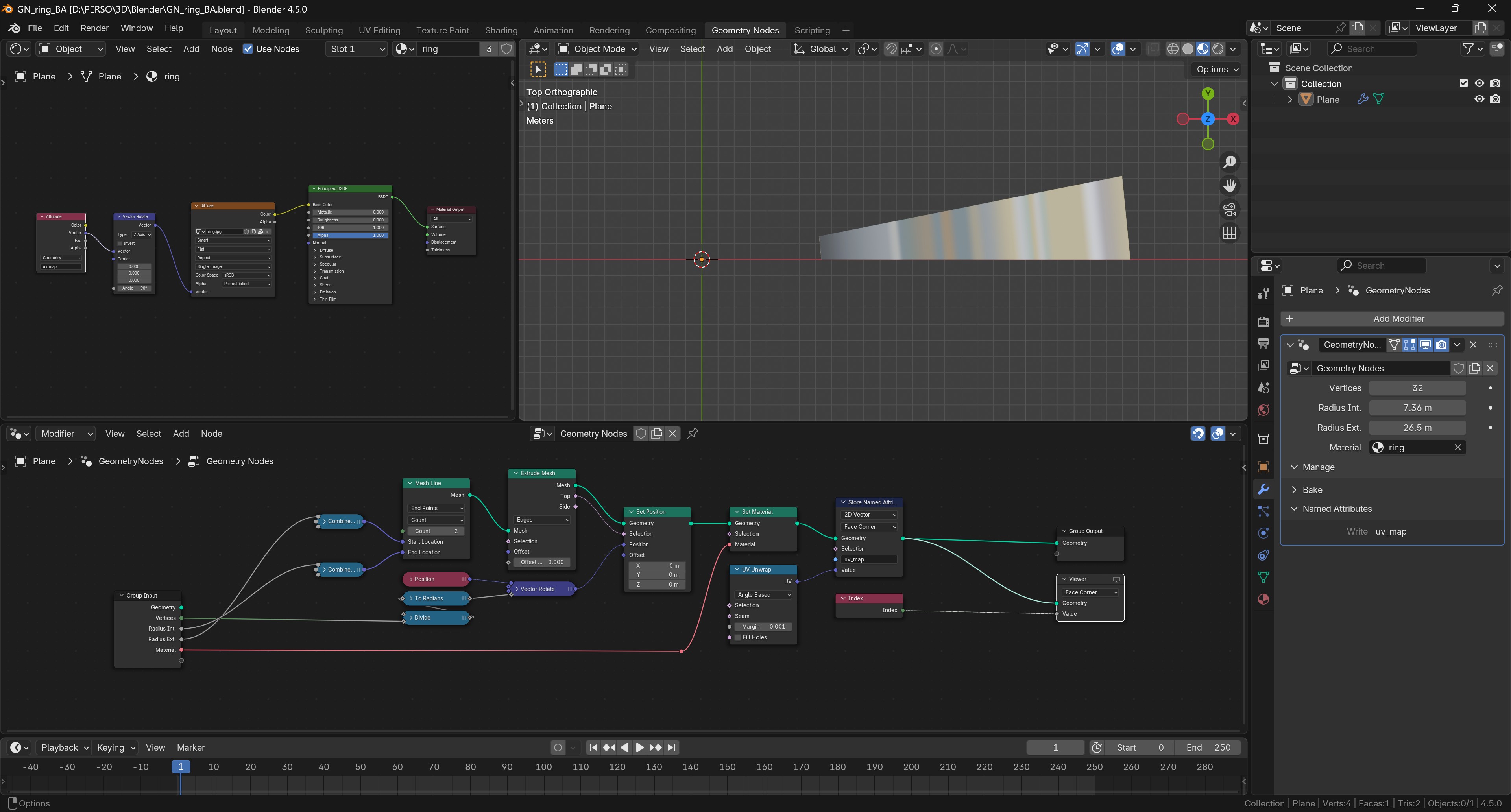Switch to UV Editing workspace tab
1511x812 pixels.
pos(379,30)
